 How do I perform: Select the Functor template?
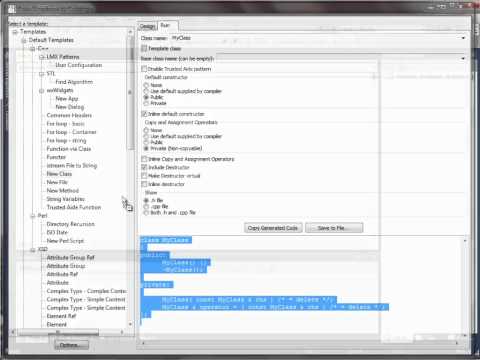56,157
